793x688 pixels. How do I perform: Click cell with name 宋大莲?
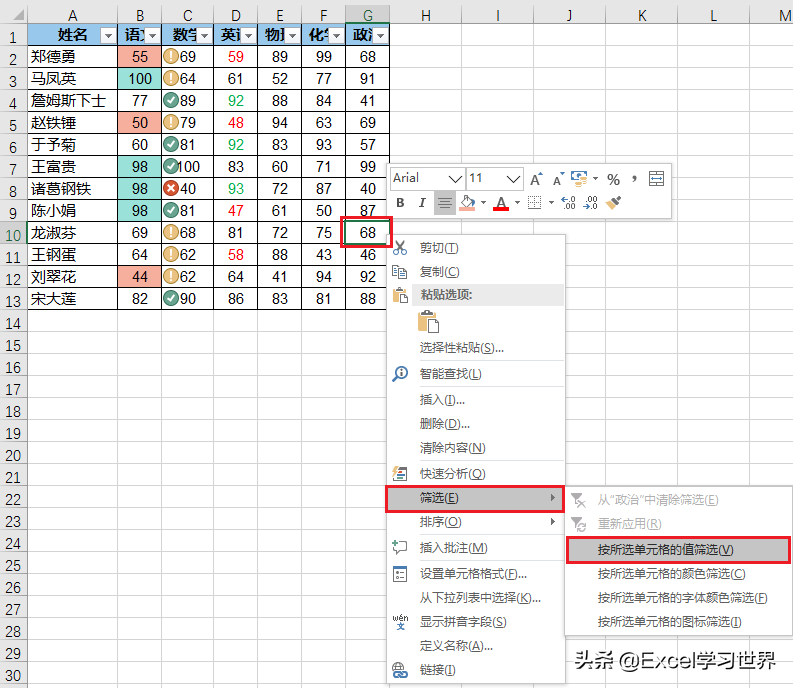click(x=72, y=298)
